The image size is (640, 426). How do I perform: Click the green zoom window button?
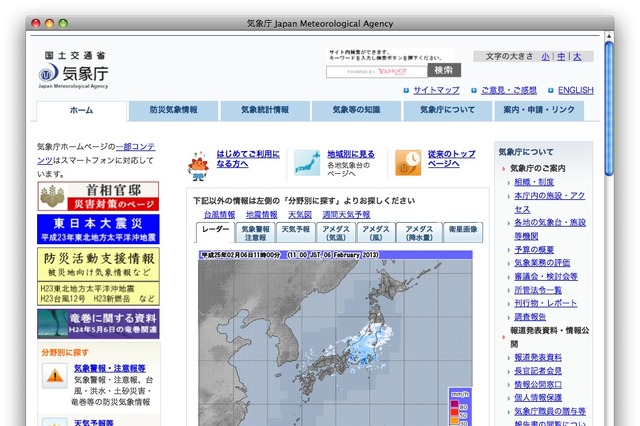[63, 24]
